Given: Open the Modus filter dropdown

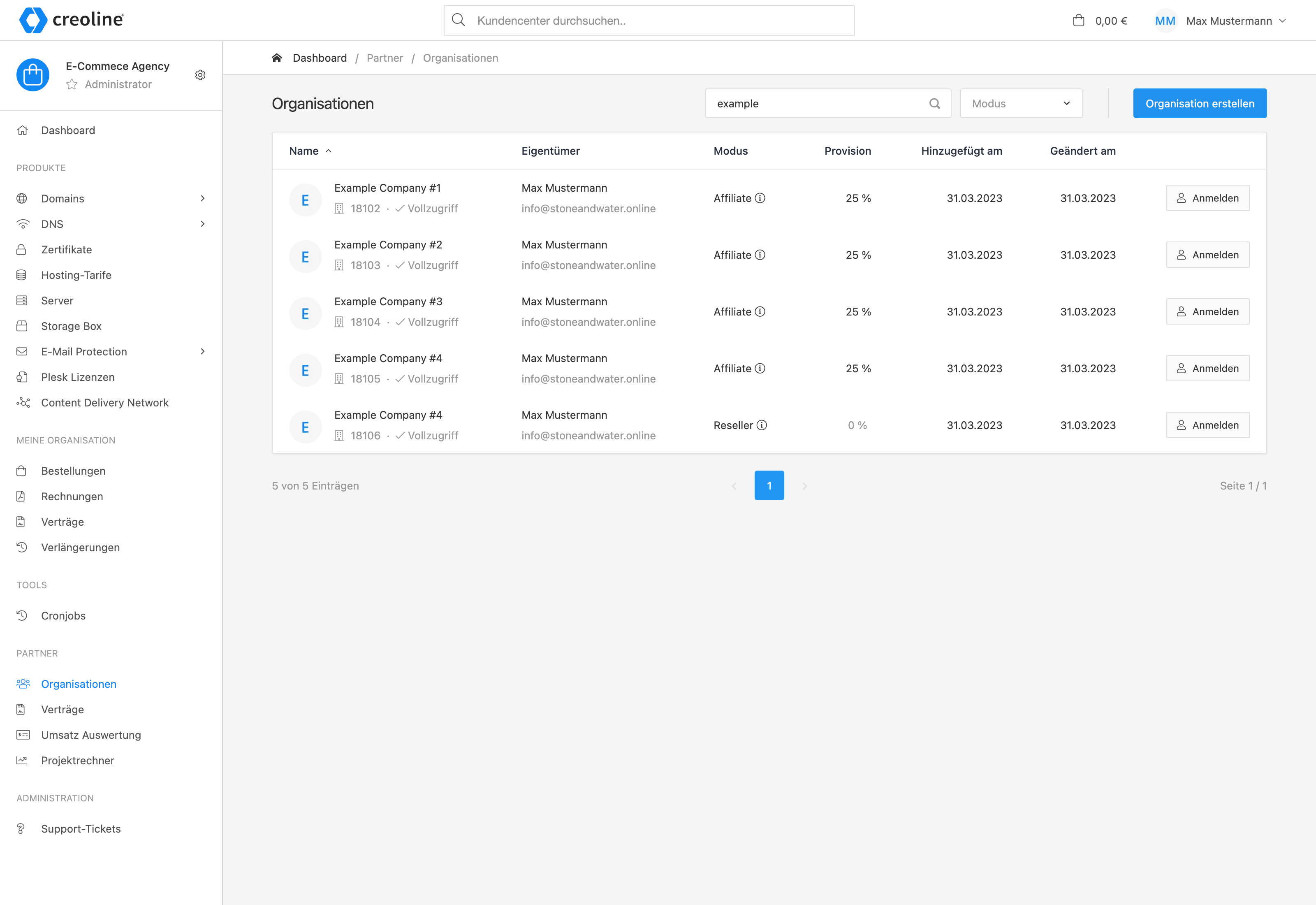Looking at the screenshot, I should 1021,103.
